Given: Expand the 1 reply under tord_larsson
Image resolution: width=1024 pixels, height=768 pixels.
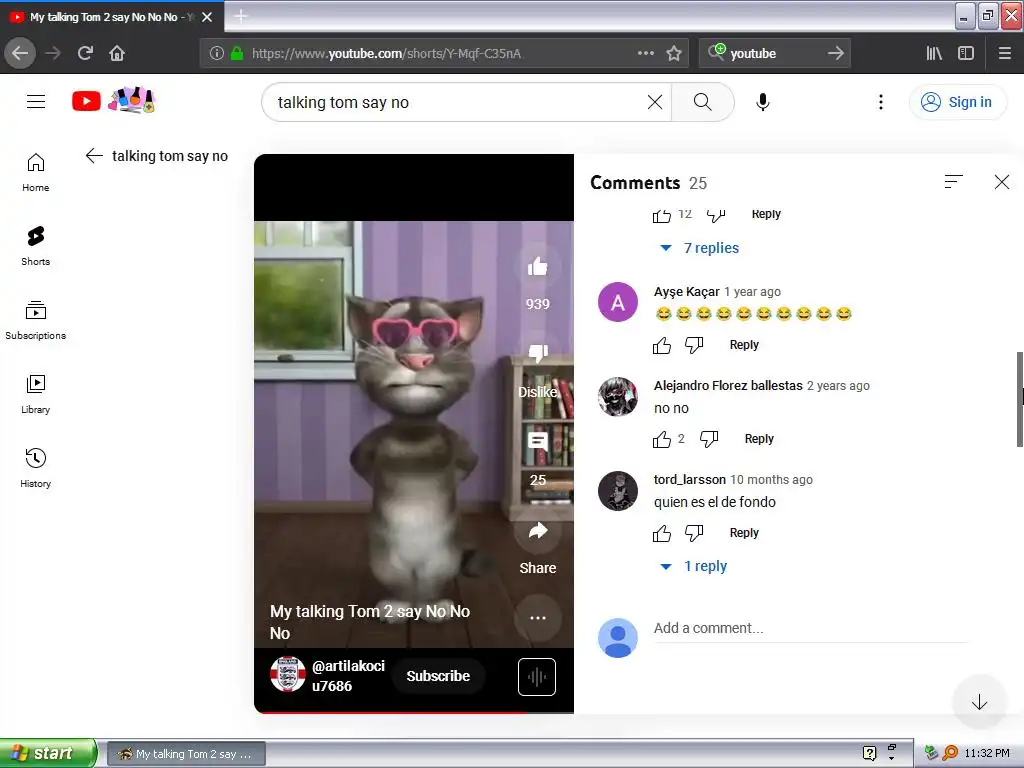Looking at the screenshot, I should [694, 566].
